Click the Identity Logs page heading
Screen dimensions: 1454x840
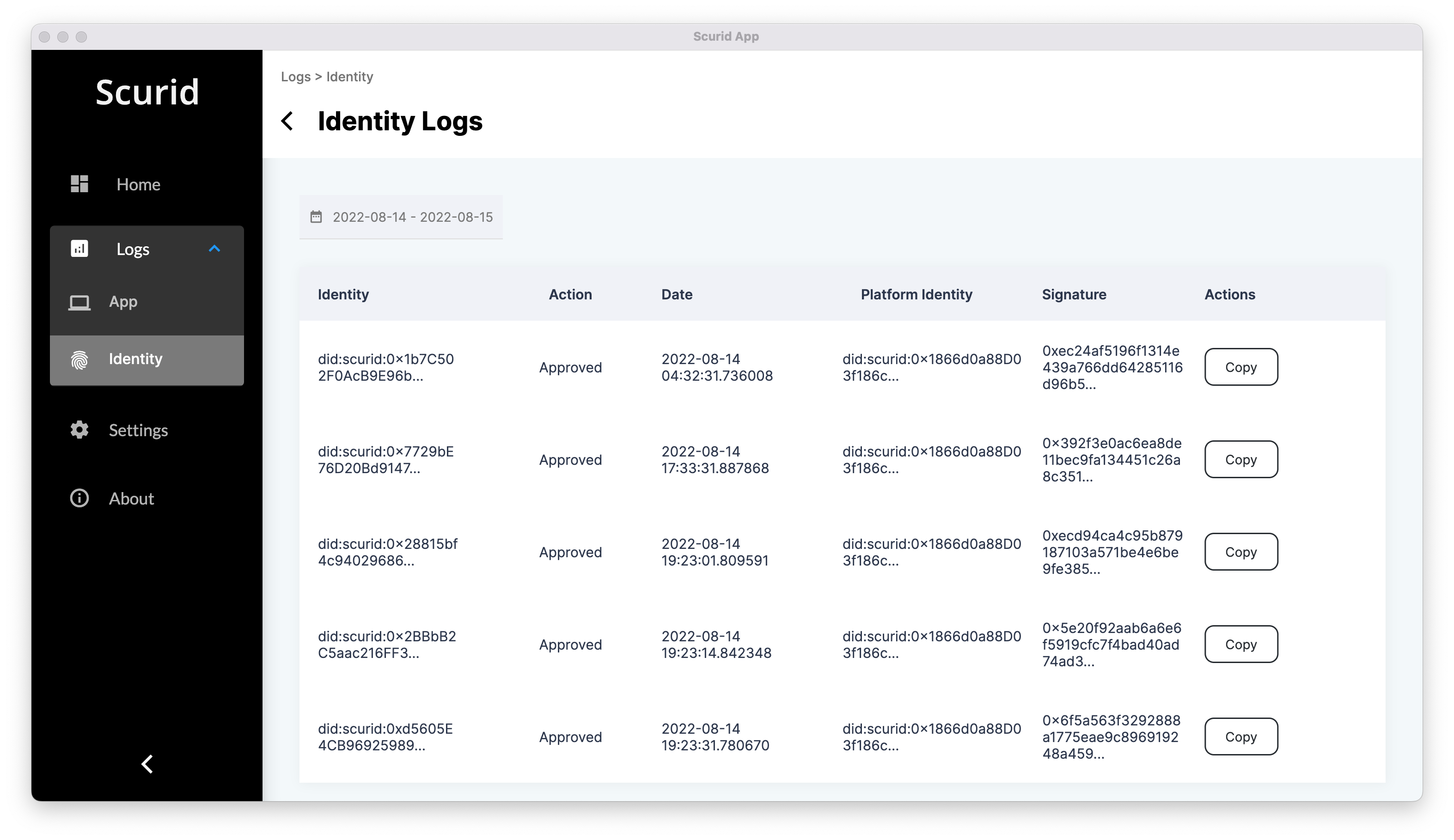pyautogui.click(x=400, y=121)
